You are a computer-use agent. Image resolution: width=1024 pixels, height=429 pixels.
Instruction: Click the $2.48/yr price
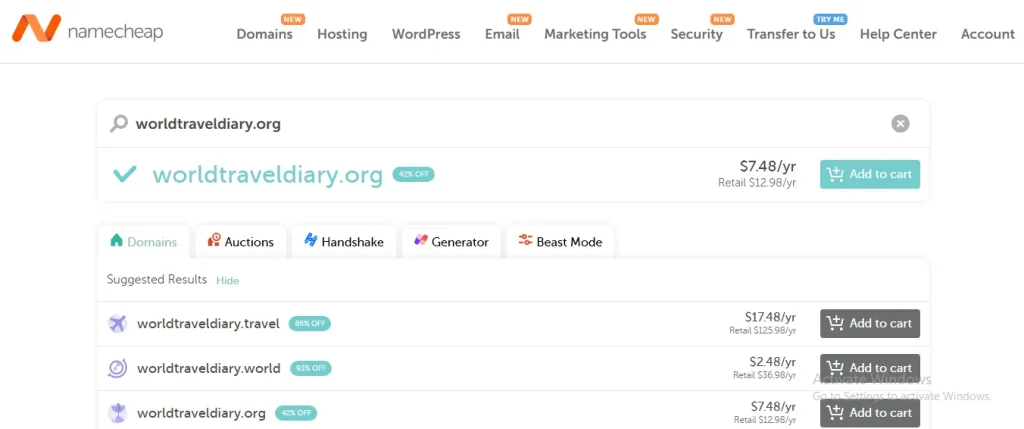pos(773,362)
